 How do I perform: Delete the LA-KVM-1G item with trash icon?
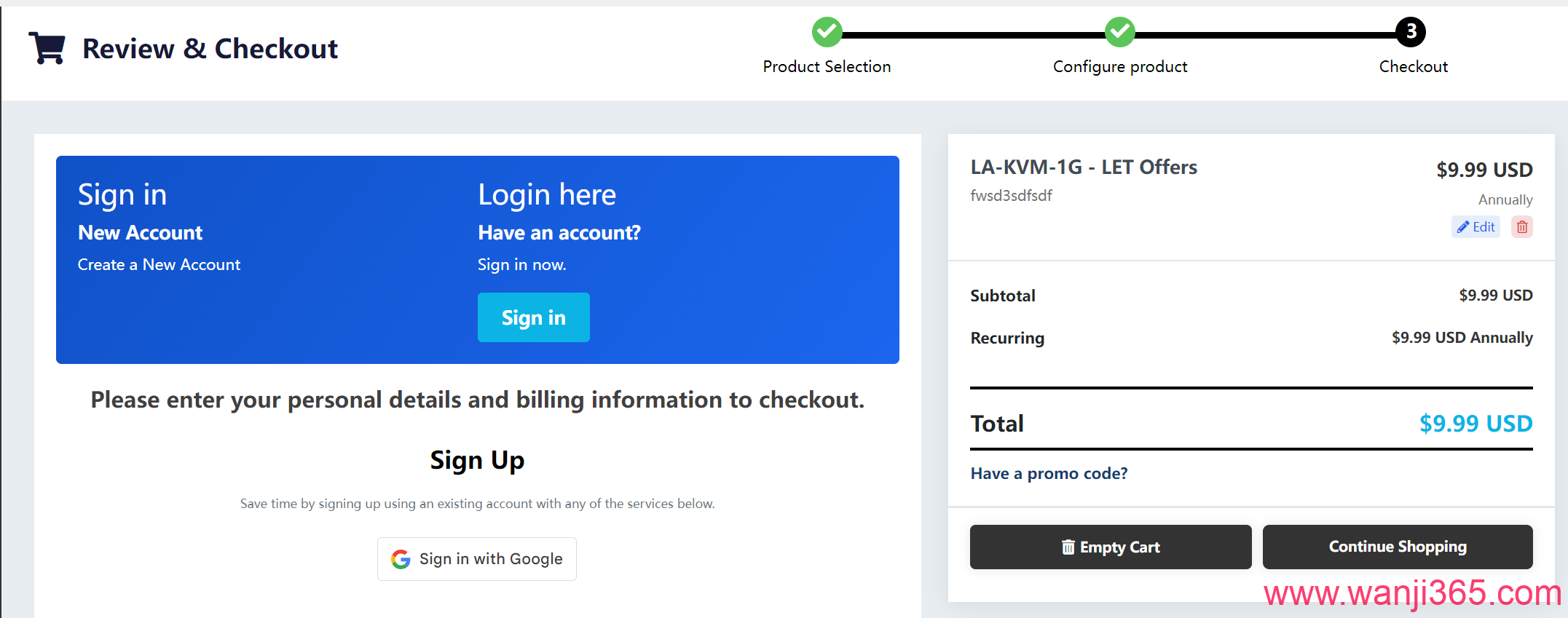pos(1521,227)
